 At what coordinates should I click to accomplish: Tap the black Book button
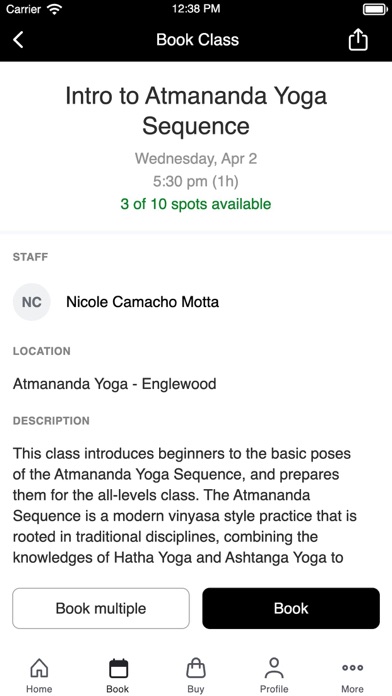click(291, 608)
